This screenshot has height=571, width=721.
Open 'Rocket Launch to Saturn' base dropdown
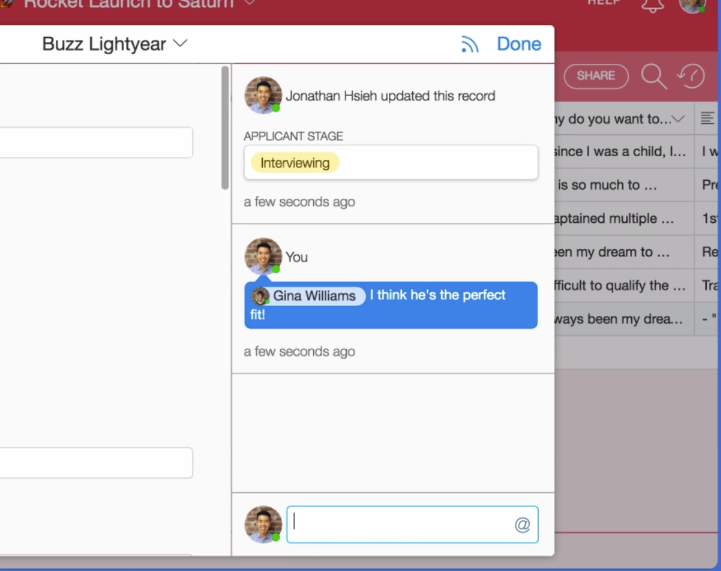[250, 3]
